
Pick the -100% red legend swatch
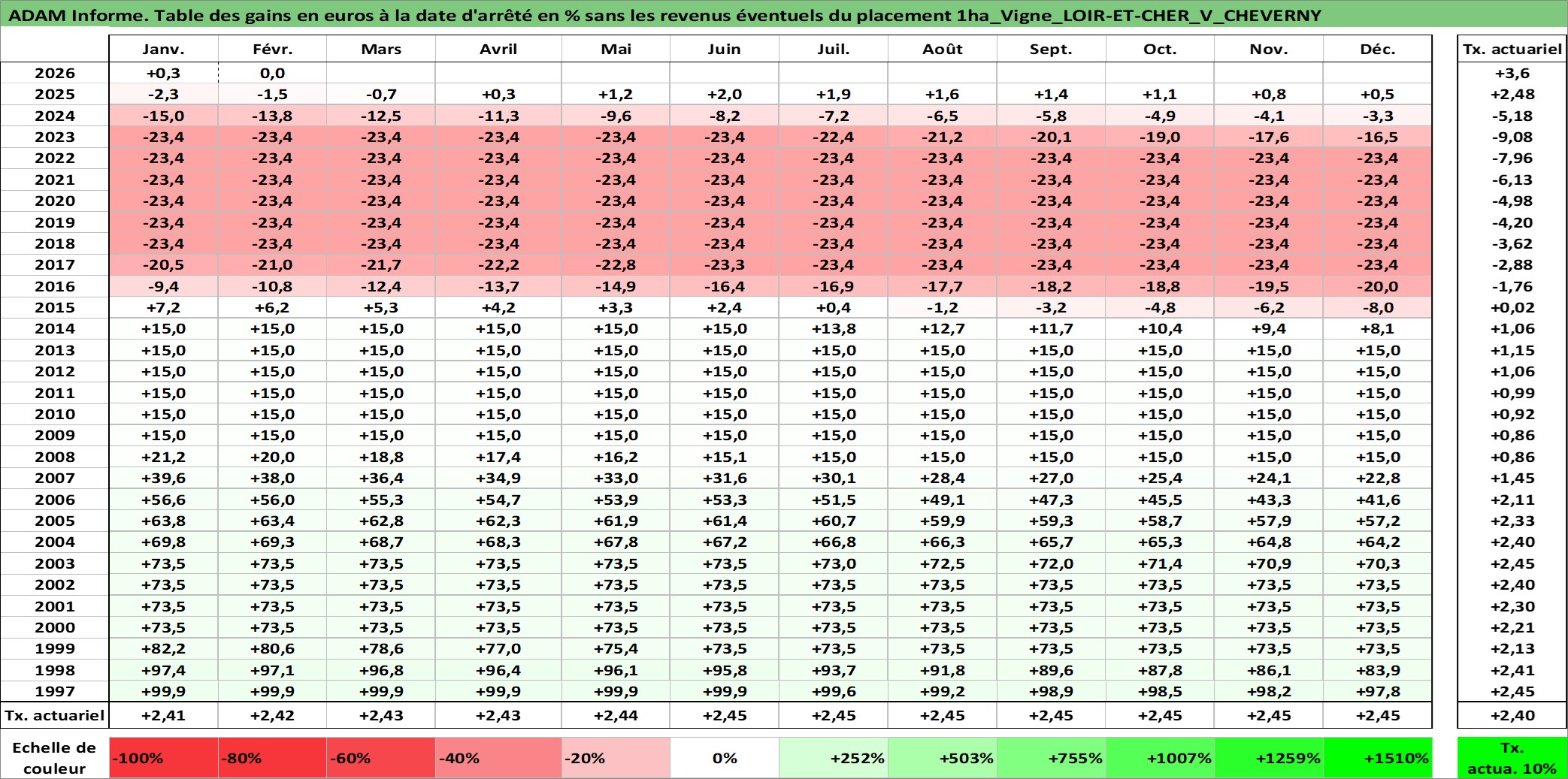(x=164, y=758)
